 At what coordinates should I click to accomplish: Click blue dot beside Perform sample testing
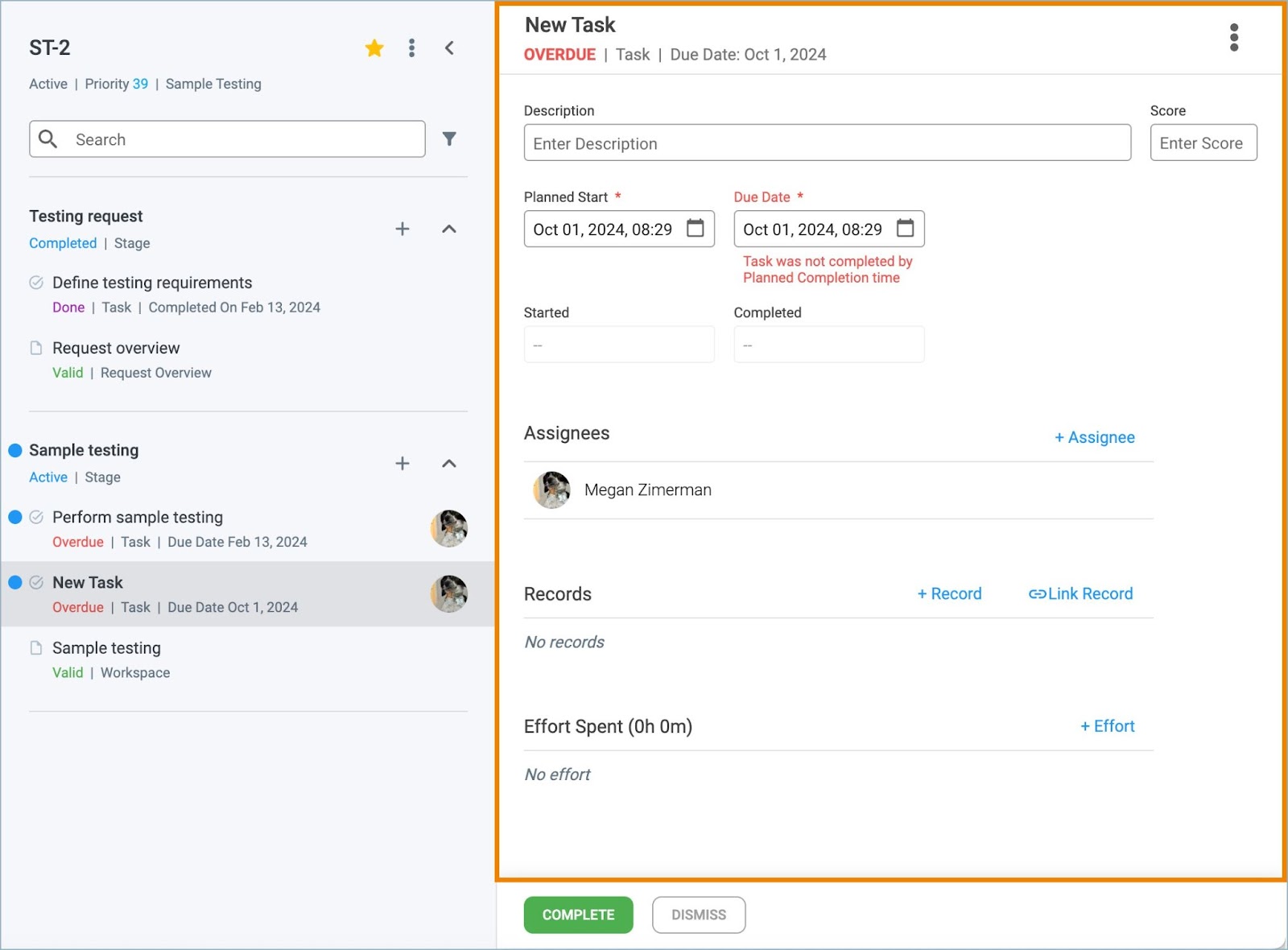pos(14,517)
